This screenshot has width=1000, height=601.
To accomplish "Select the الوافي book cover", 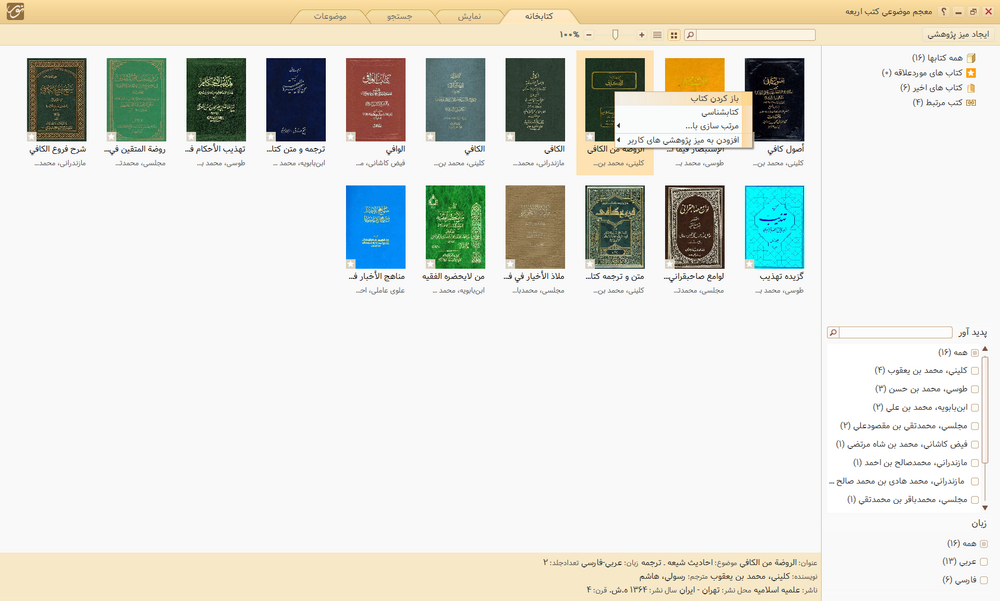I will 376,100.
